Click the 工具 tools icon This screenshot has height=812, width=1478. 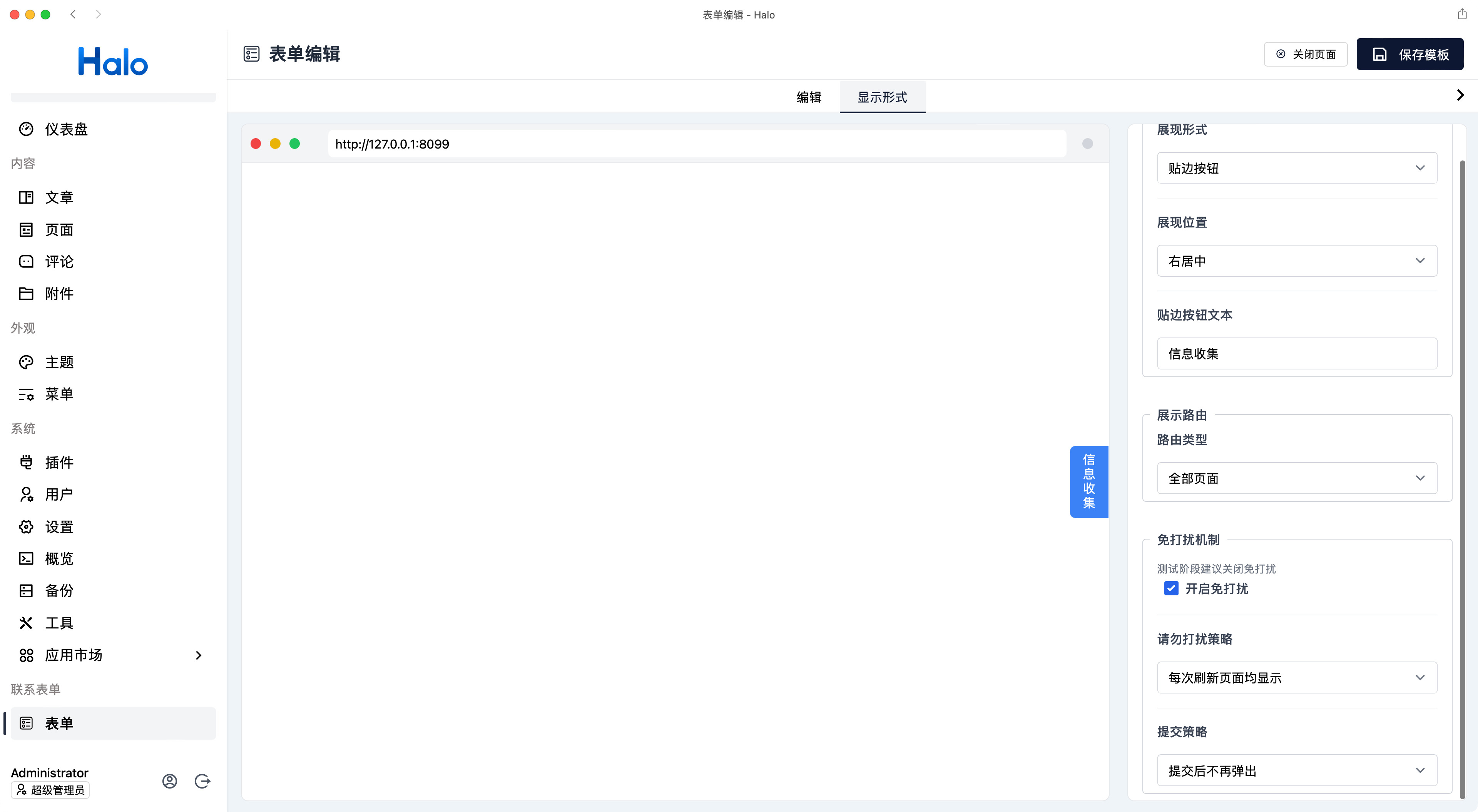tap(26, 623)
